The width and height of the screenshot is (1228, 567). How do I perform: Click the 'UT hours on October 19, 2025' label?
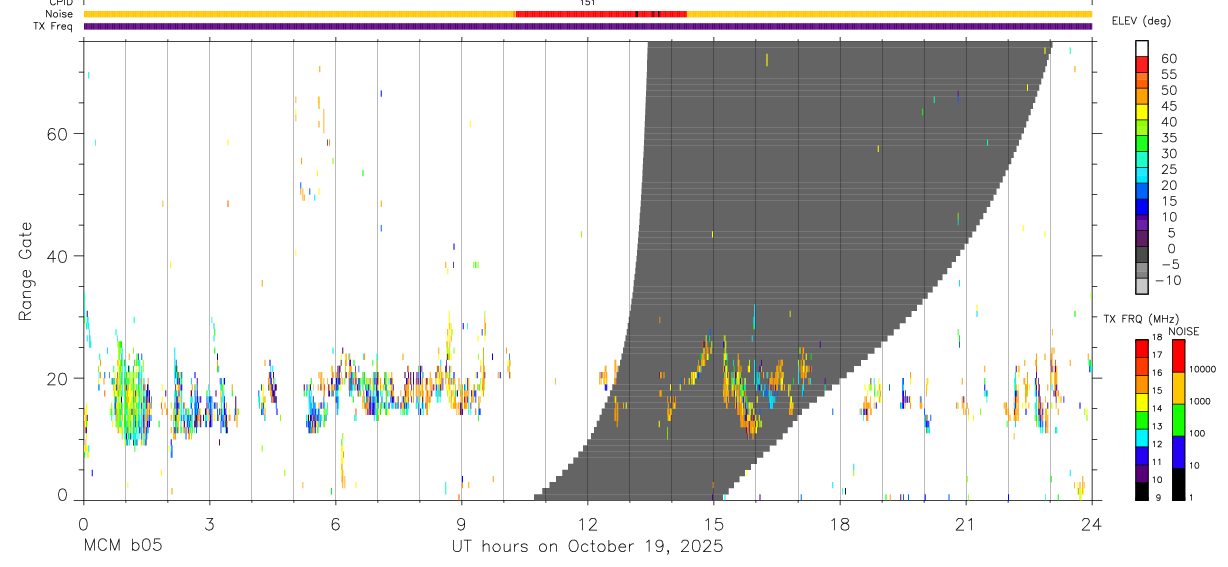tap(587, 546)
